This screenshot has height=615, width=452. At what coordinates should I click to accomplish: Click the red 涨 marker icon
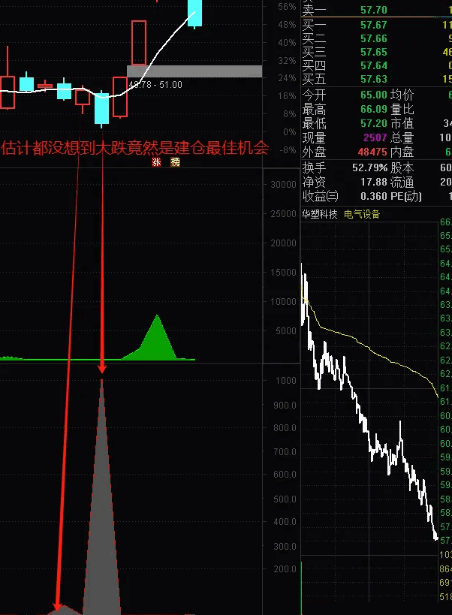pos(157,162)
